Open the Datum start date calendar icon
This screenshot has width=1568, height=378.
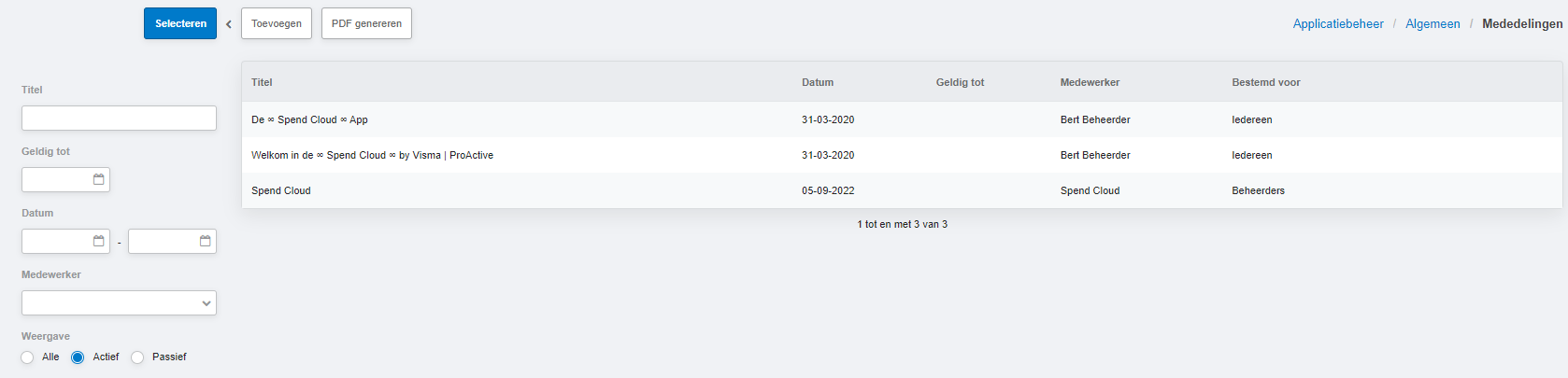(99, 241)
